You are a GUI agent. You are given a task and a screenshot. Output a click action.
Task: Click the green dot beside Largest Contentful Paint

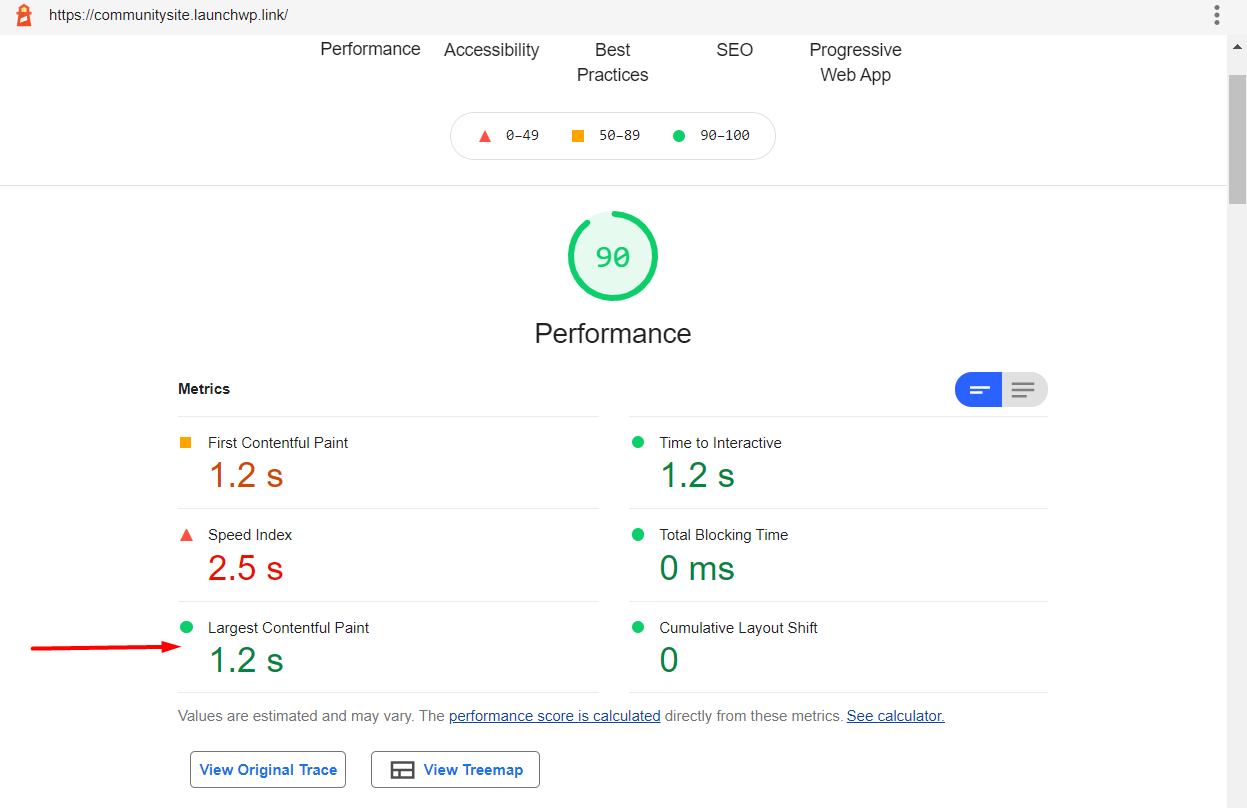(x=185, y=627)
